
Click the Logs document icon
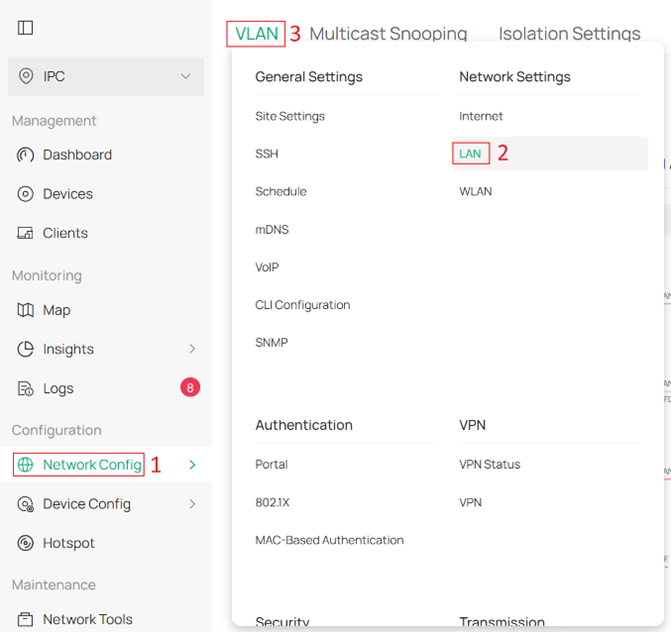[25, 389]
